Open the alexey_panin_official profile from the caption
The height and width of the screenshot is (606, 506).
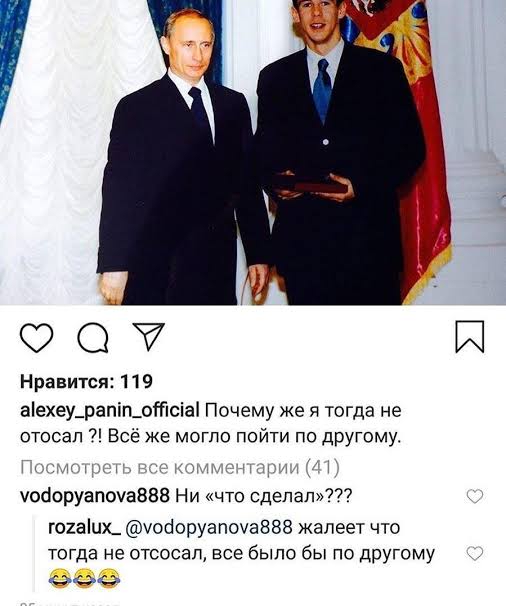(109, 411)
